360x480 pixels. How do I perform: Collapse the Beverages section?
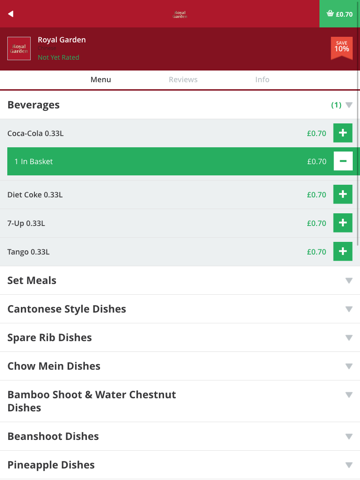pyautogui.click(x=180, y=105)
